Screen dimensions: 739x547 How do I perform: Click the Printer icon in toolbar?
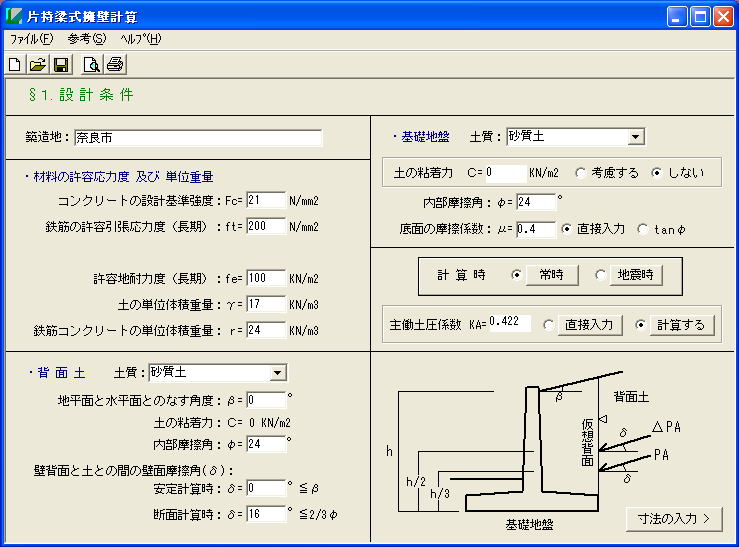(115, 66)
